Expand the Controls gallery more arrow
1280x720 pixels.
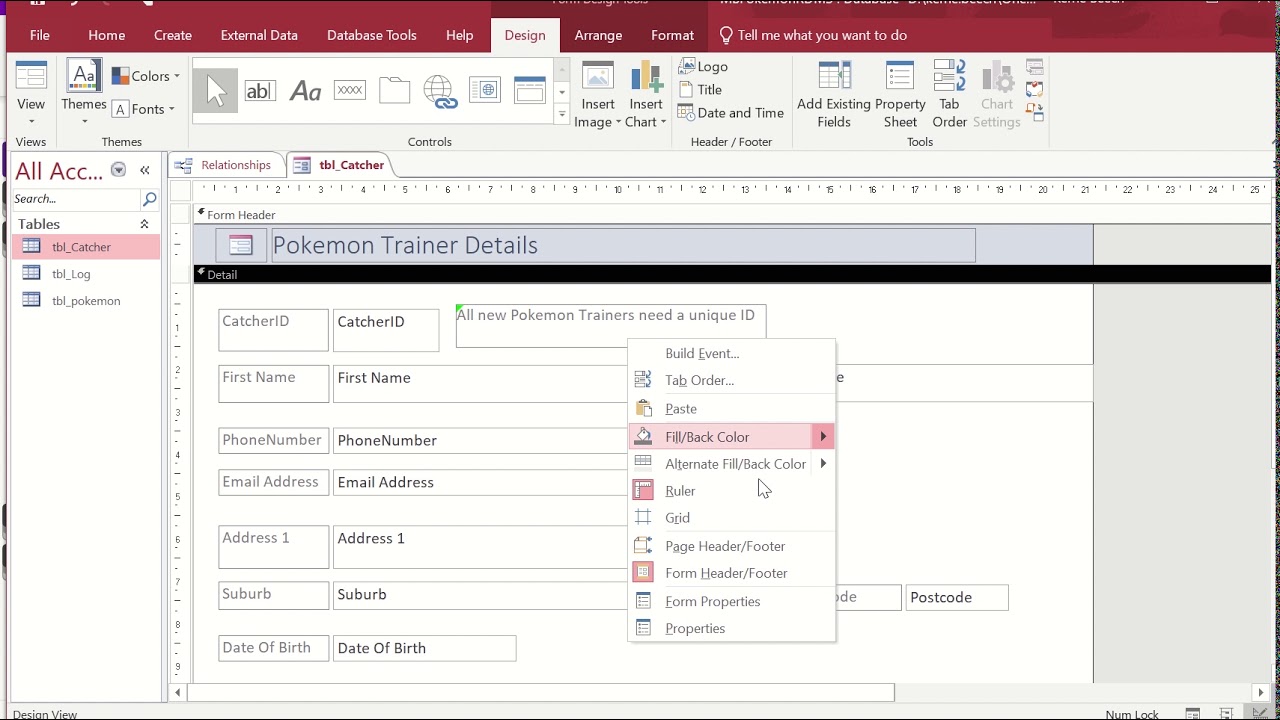point(562,114)
